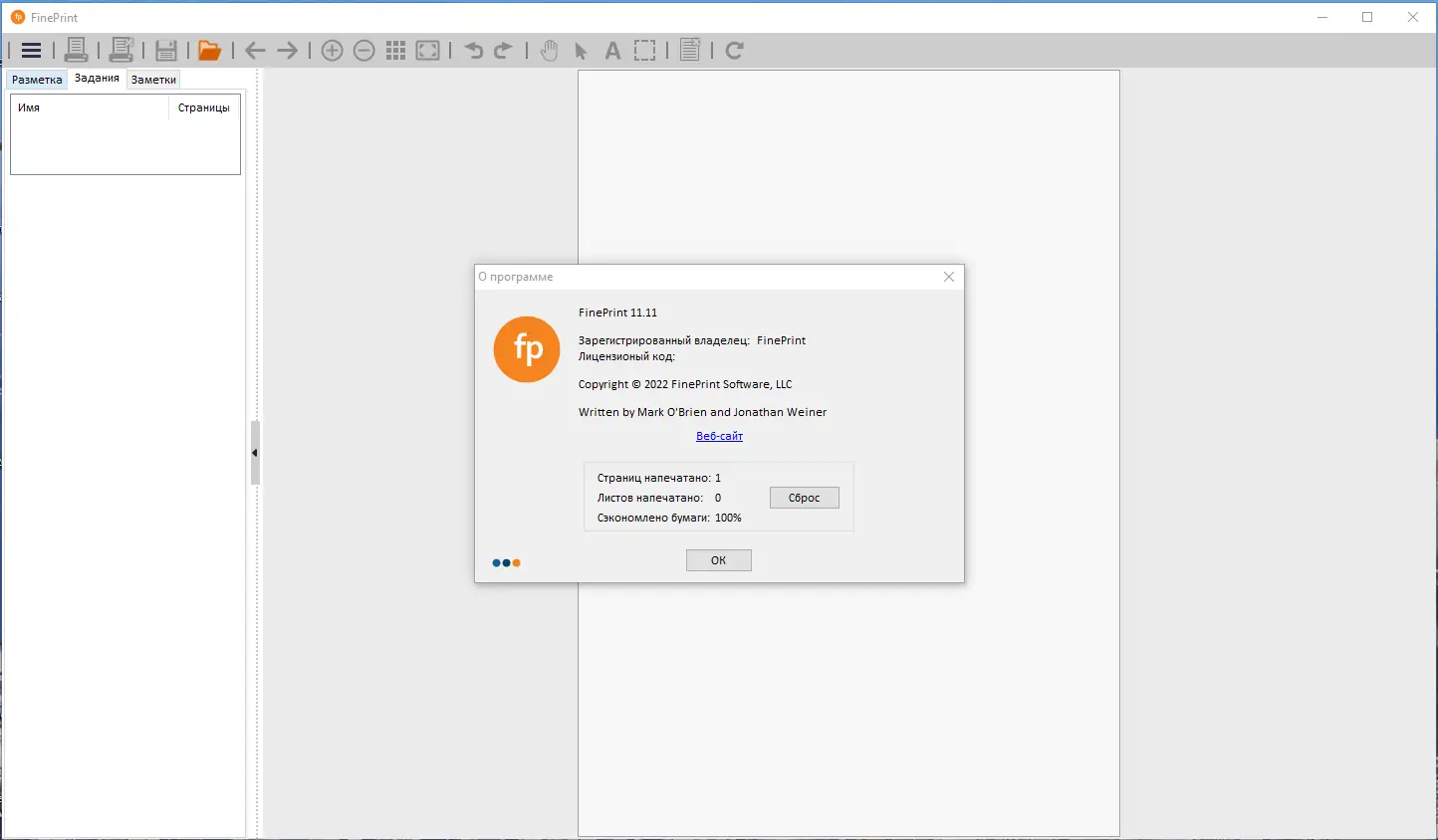Go to next page with right arrow
The width and height of the screenshot is (1438, 840).
288,51
